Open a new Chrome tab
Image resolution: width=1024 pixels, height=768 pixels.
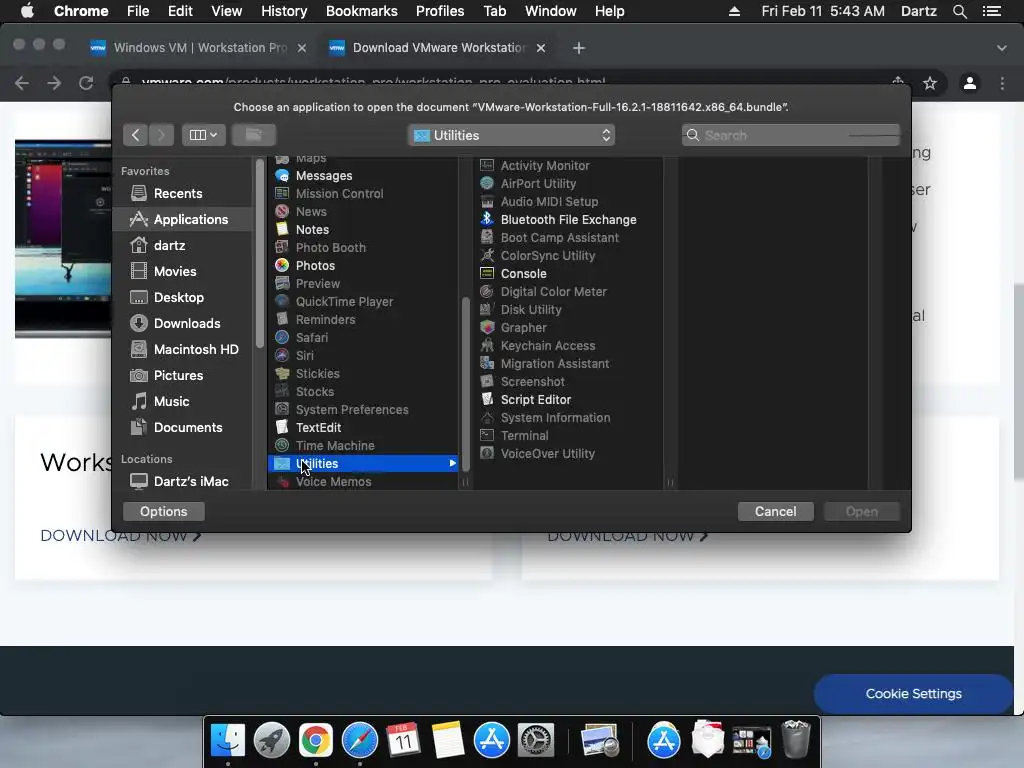click(578, 48)
